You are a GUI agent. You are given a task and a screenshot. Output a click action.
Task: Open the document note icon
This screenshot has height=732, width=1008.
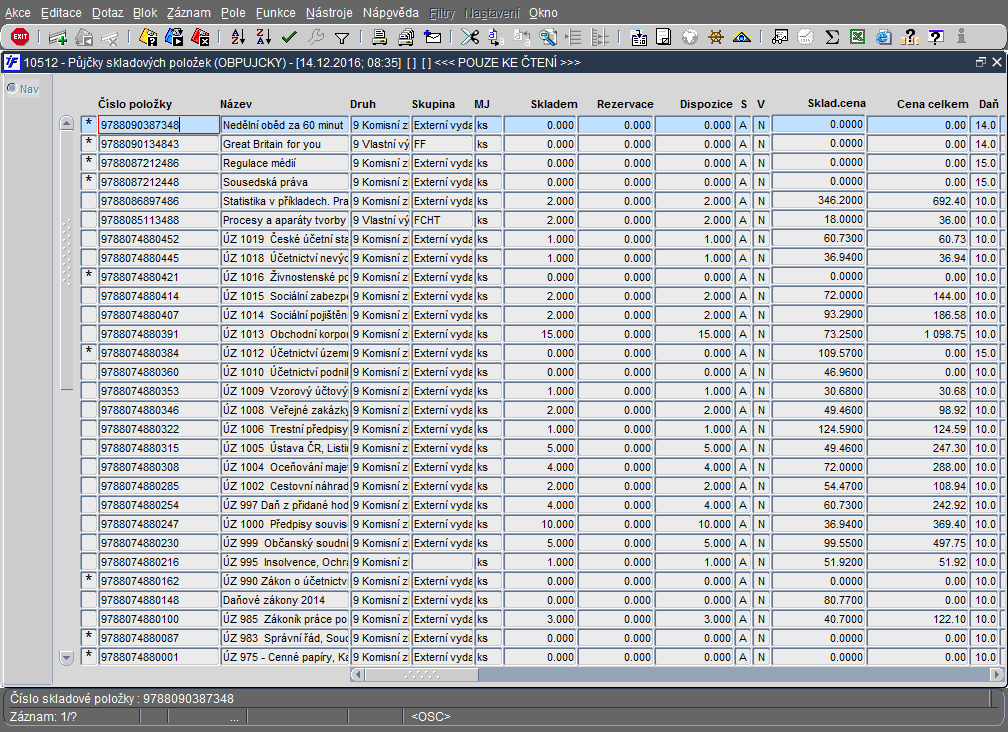pyautogui.click(x=663, y=37)
